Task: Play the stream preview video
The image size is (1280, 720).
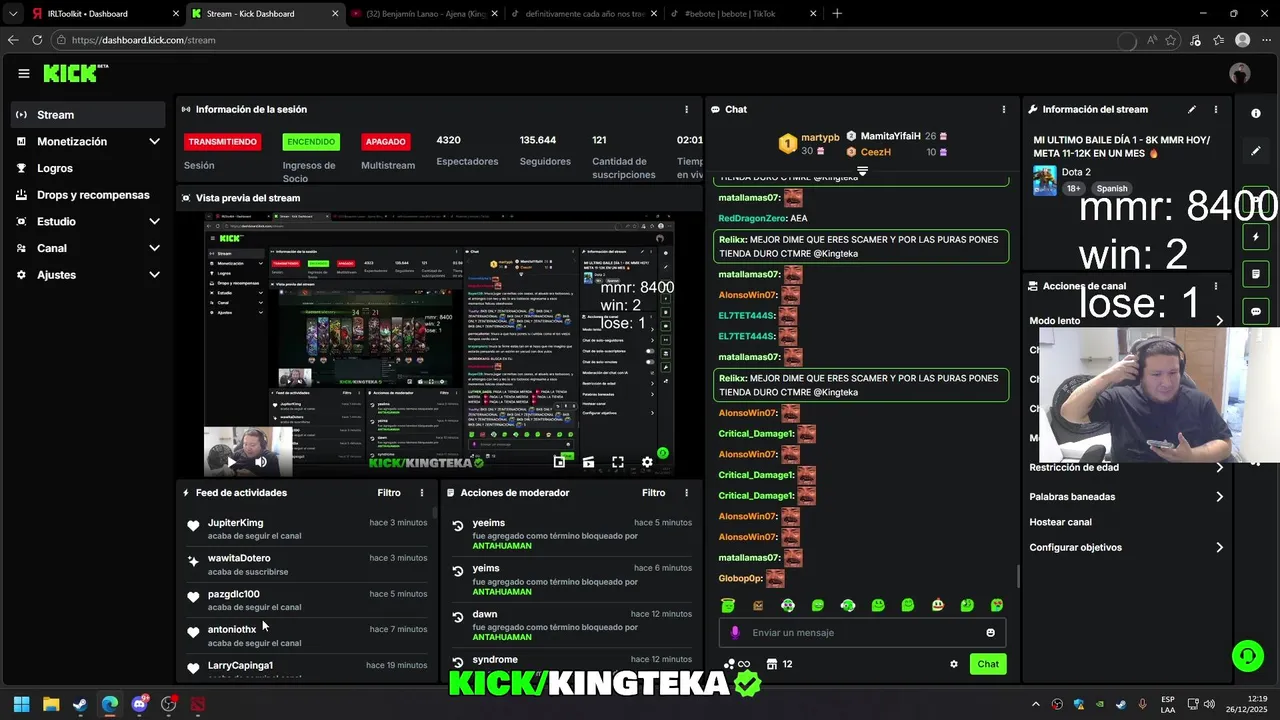Action: (x=232, y=462)
